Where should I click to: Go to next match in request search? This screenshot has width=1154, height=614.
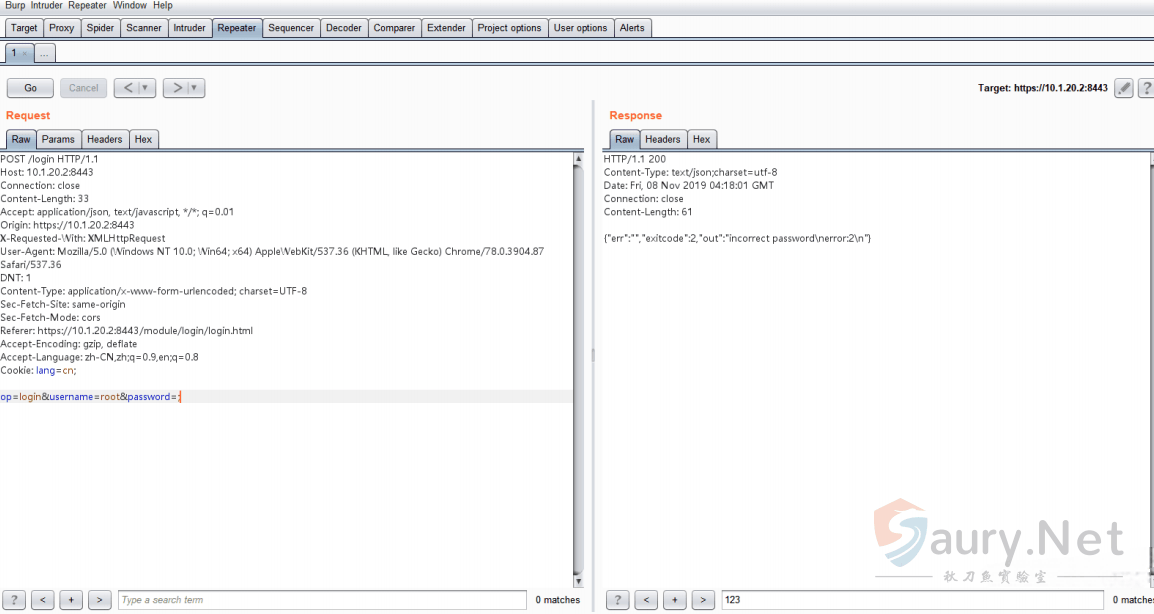tap(99, 600)
